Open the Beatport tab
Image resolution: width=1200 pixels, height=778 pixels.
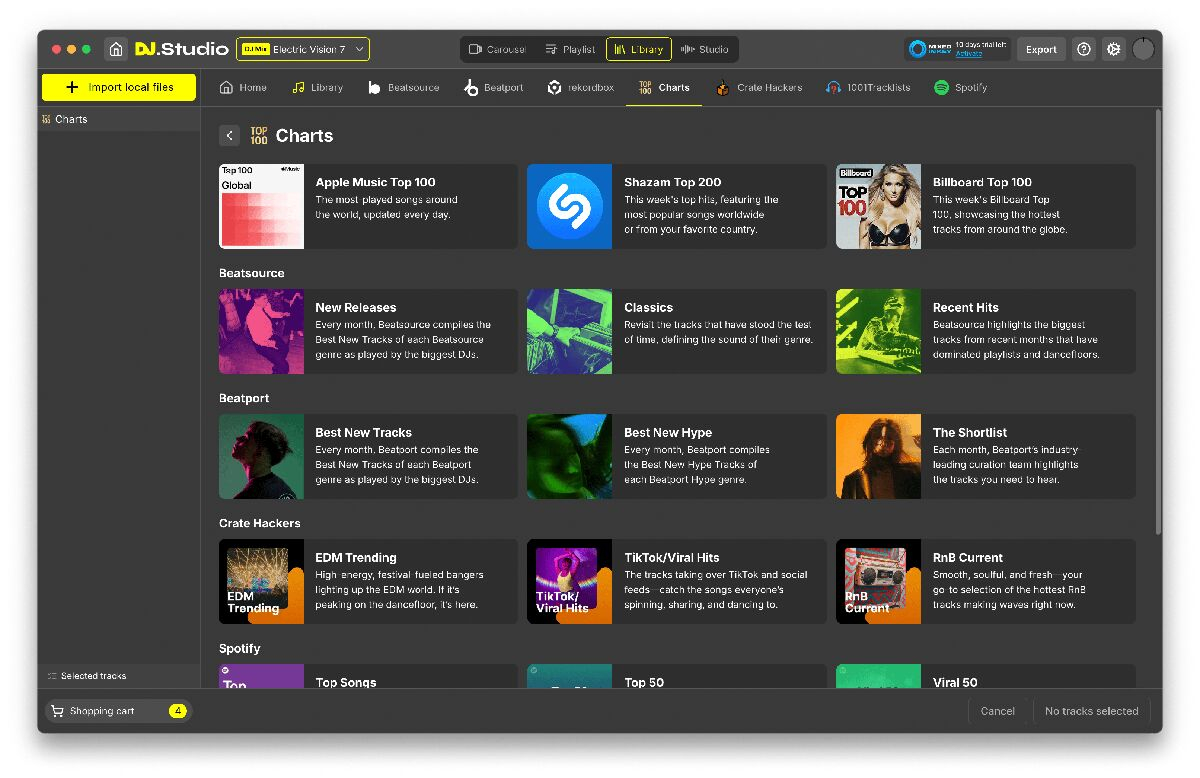(x=494, y=88)
